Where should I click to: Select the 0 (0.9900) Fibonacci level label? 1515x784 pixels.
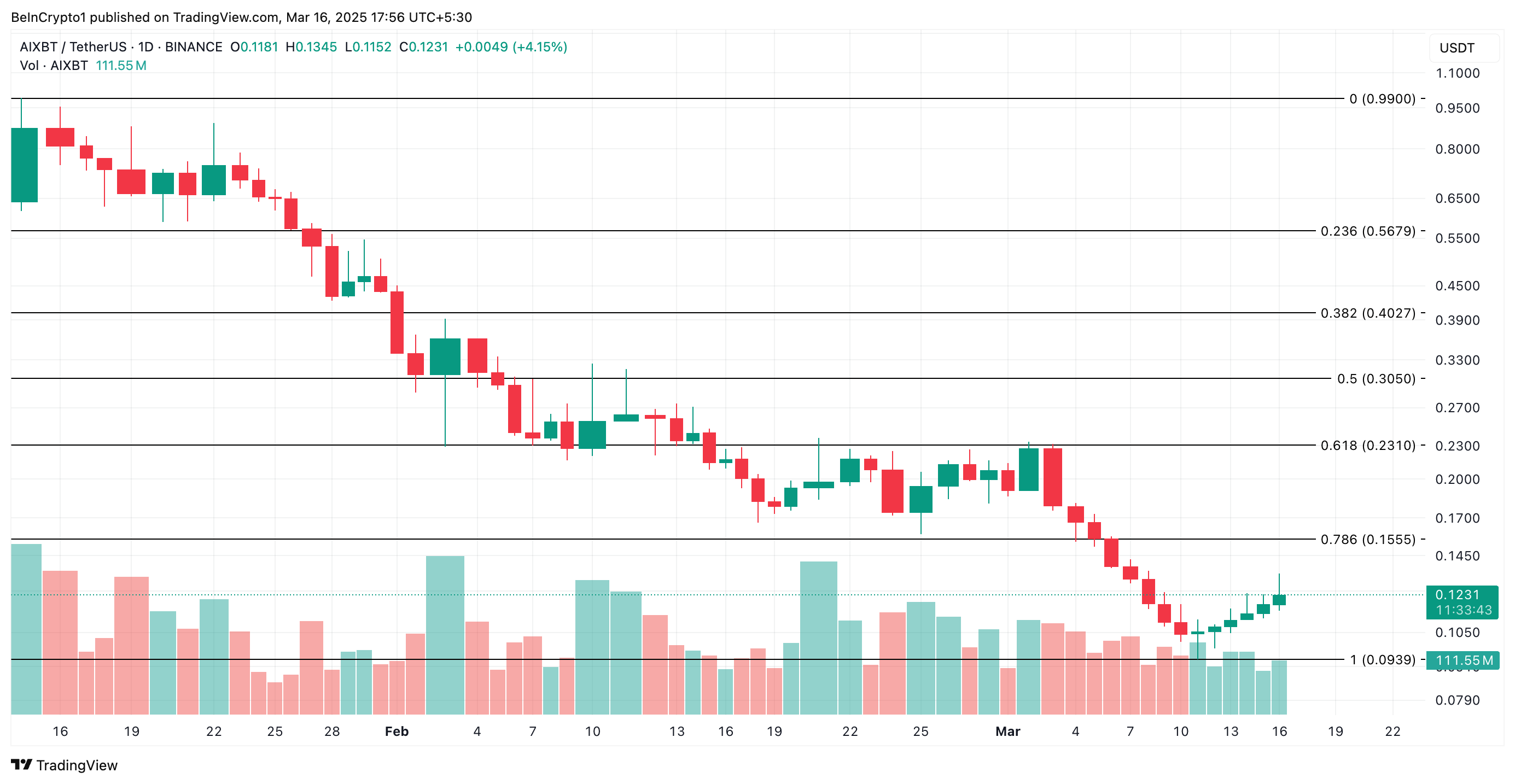tap(1382, 99)
